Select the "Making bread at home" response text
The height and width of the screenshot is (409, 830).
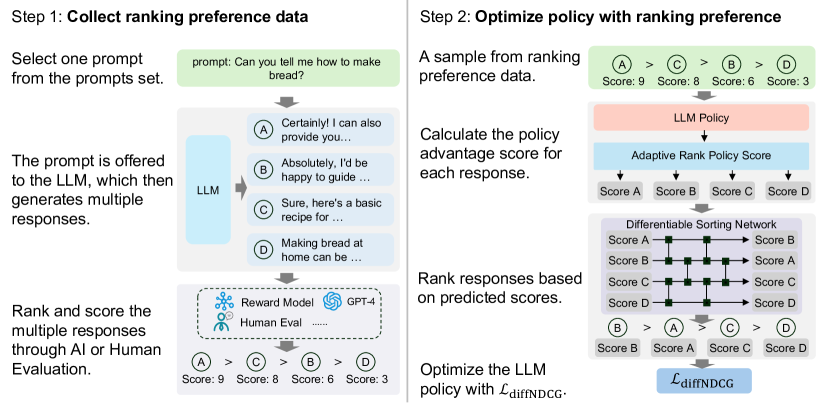[x=322, y=249]
